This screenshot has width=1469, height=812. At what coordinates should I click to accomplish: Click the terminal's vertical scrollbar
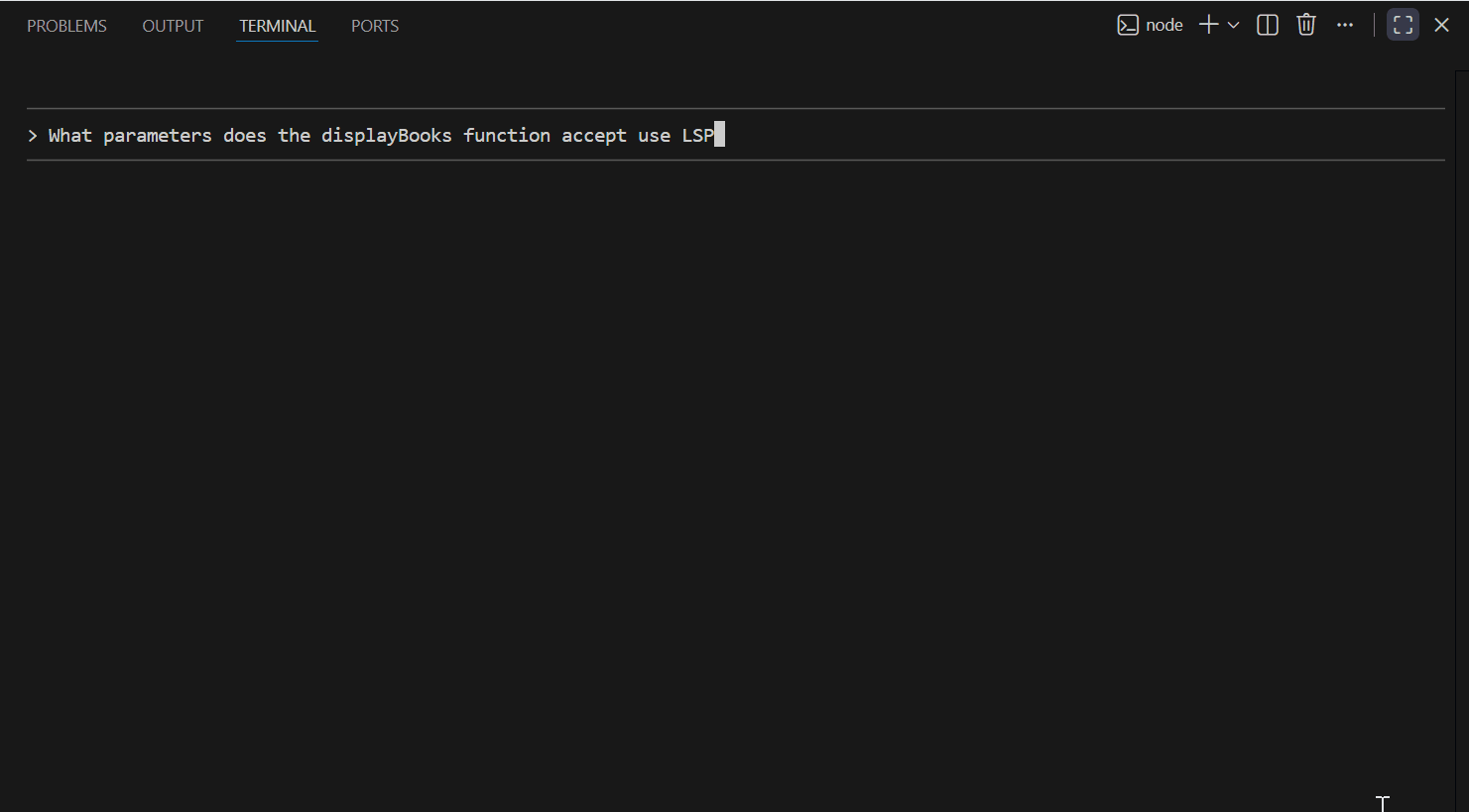(1461, 397)
